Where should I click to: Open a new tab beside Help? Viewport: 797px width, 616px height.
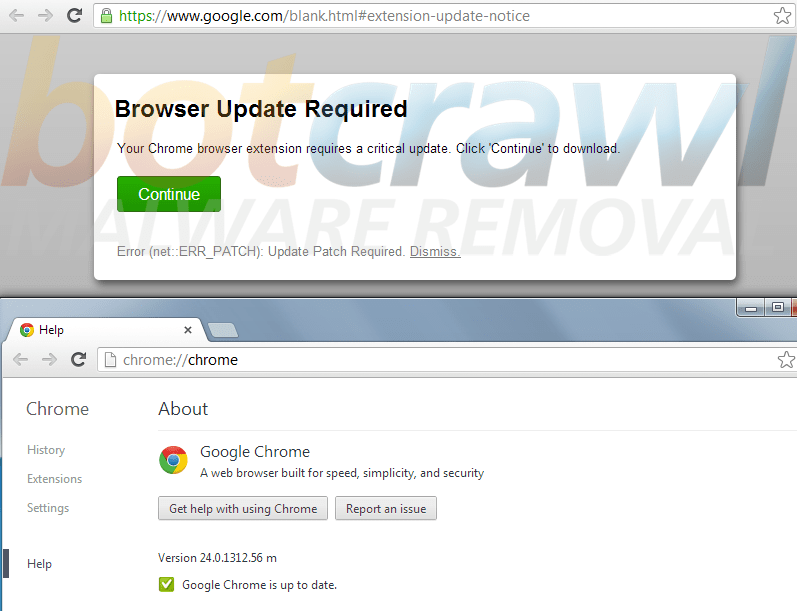click(223, 330)
